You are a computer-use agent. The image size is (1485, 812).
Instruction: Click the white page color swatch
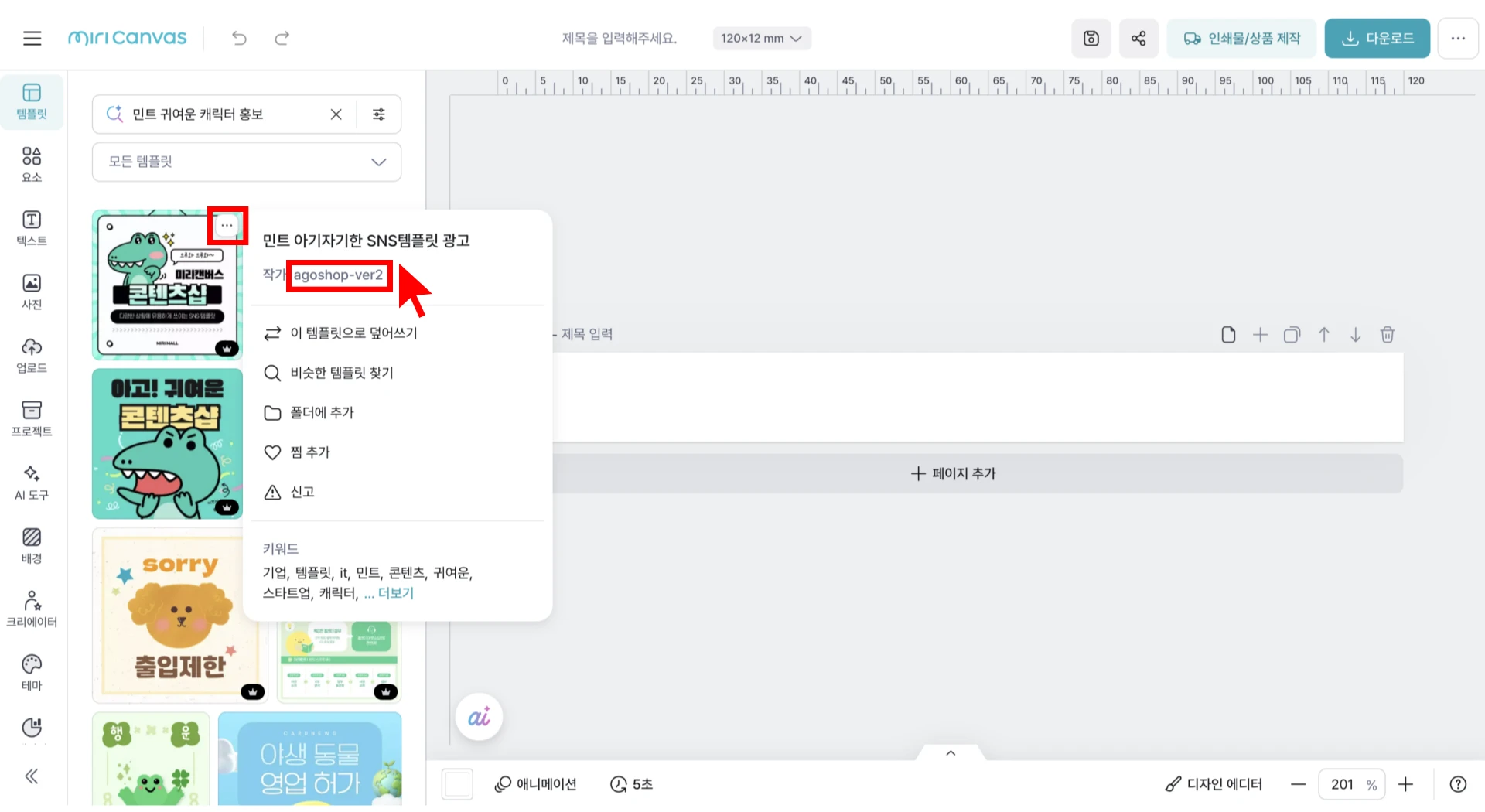pos(457,784)
